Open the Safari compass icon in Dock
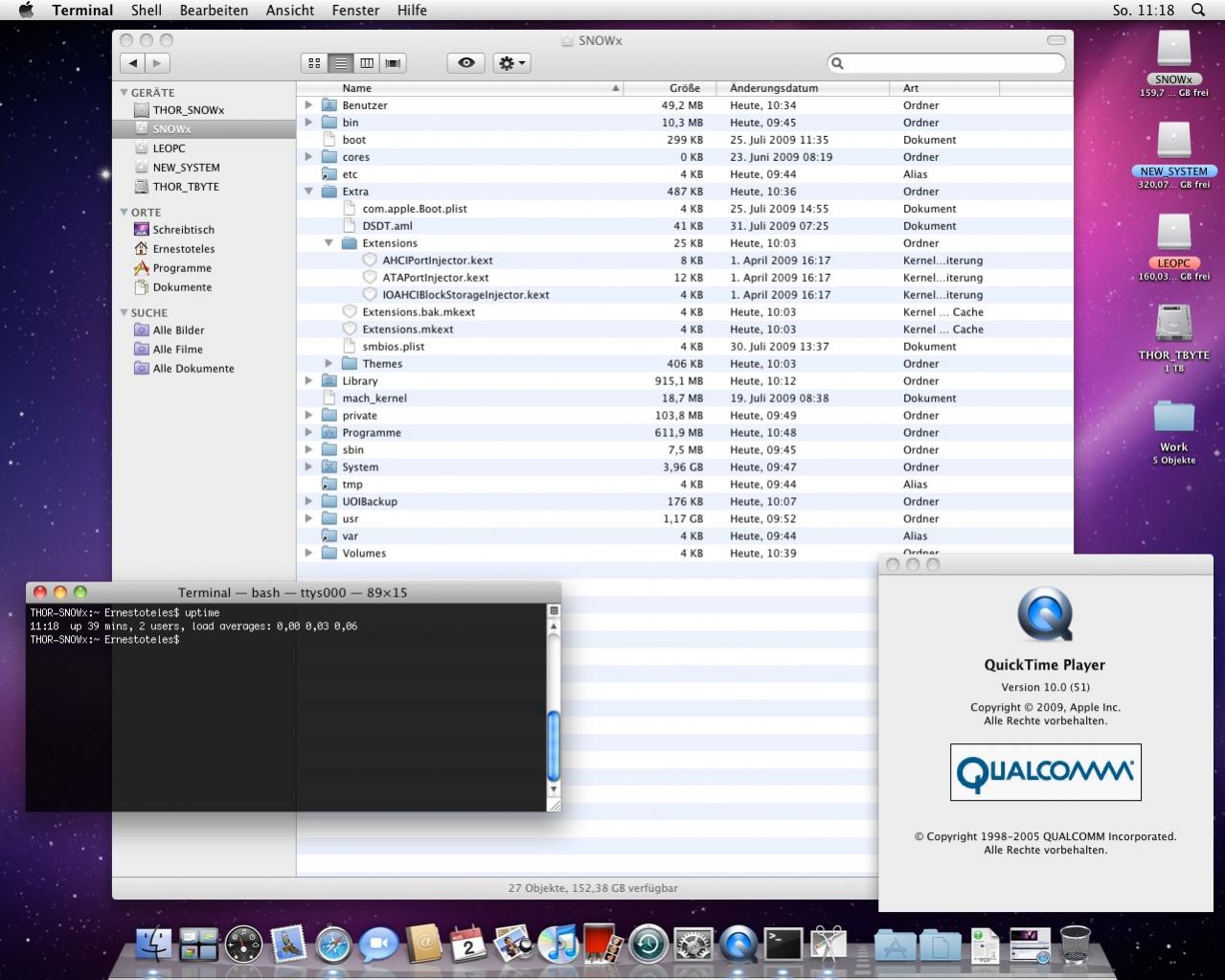Image resolution: width=1225 pixels, height=980 pixels. [x=333, y=945]
